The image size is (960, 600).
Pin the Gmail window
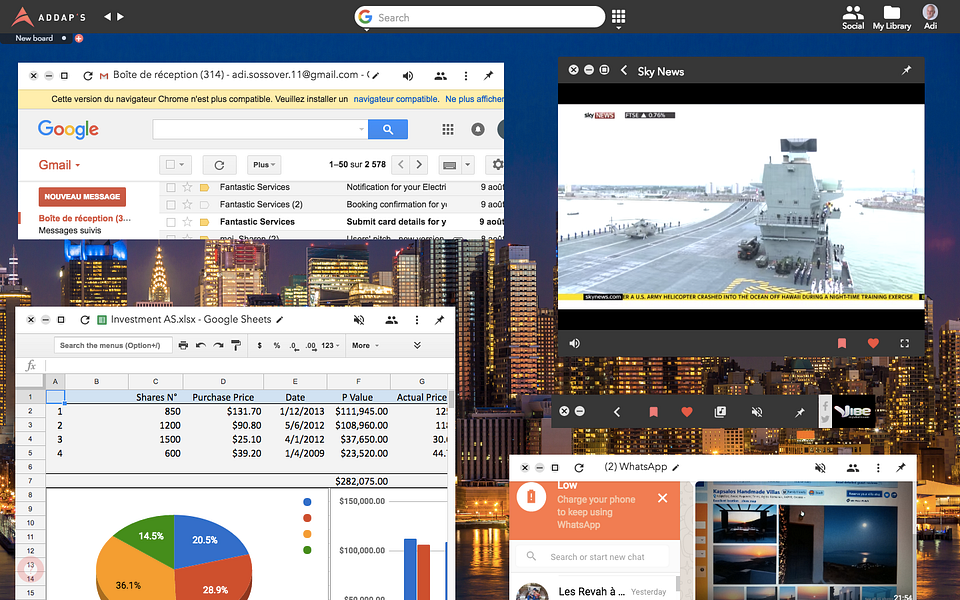[488, 76]
